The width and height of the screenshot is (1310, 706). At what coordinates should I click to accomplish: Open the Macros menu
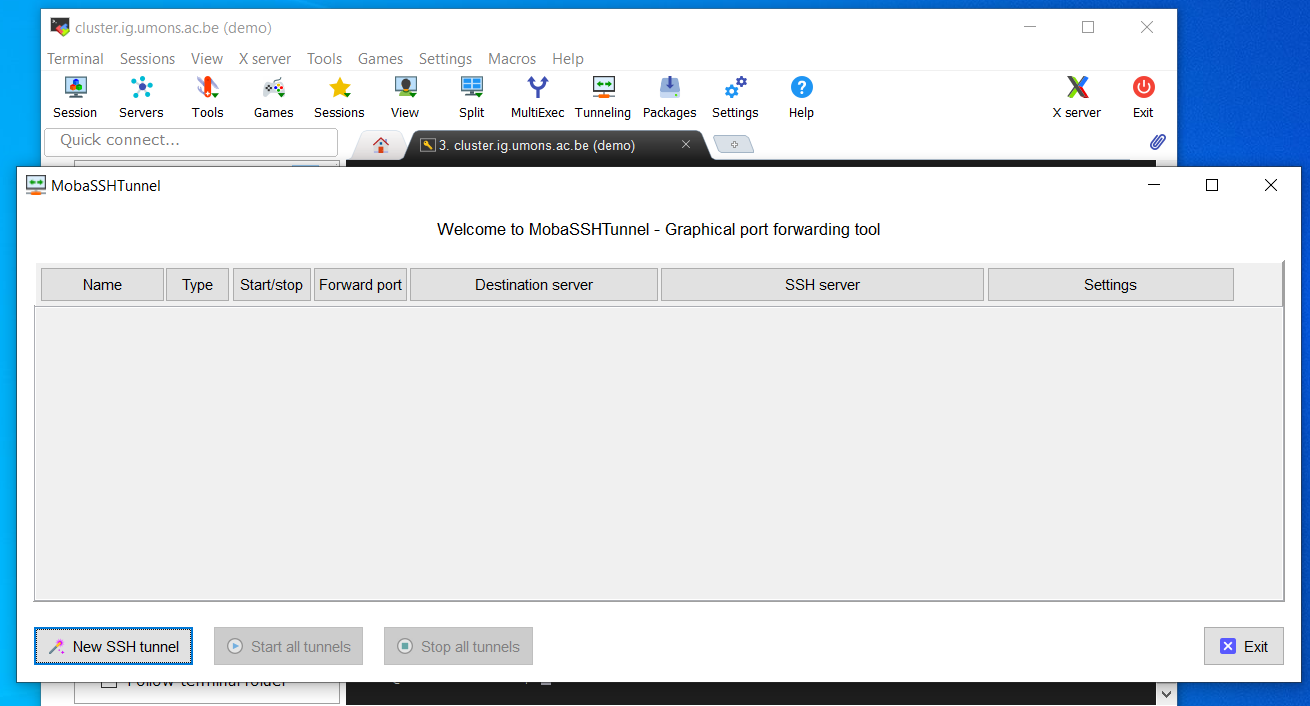point(511,59)
